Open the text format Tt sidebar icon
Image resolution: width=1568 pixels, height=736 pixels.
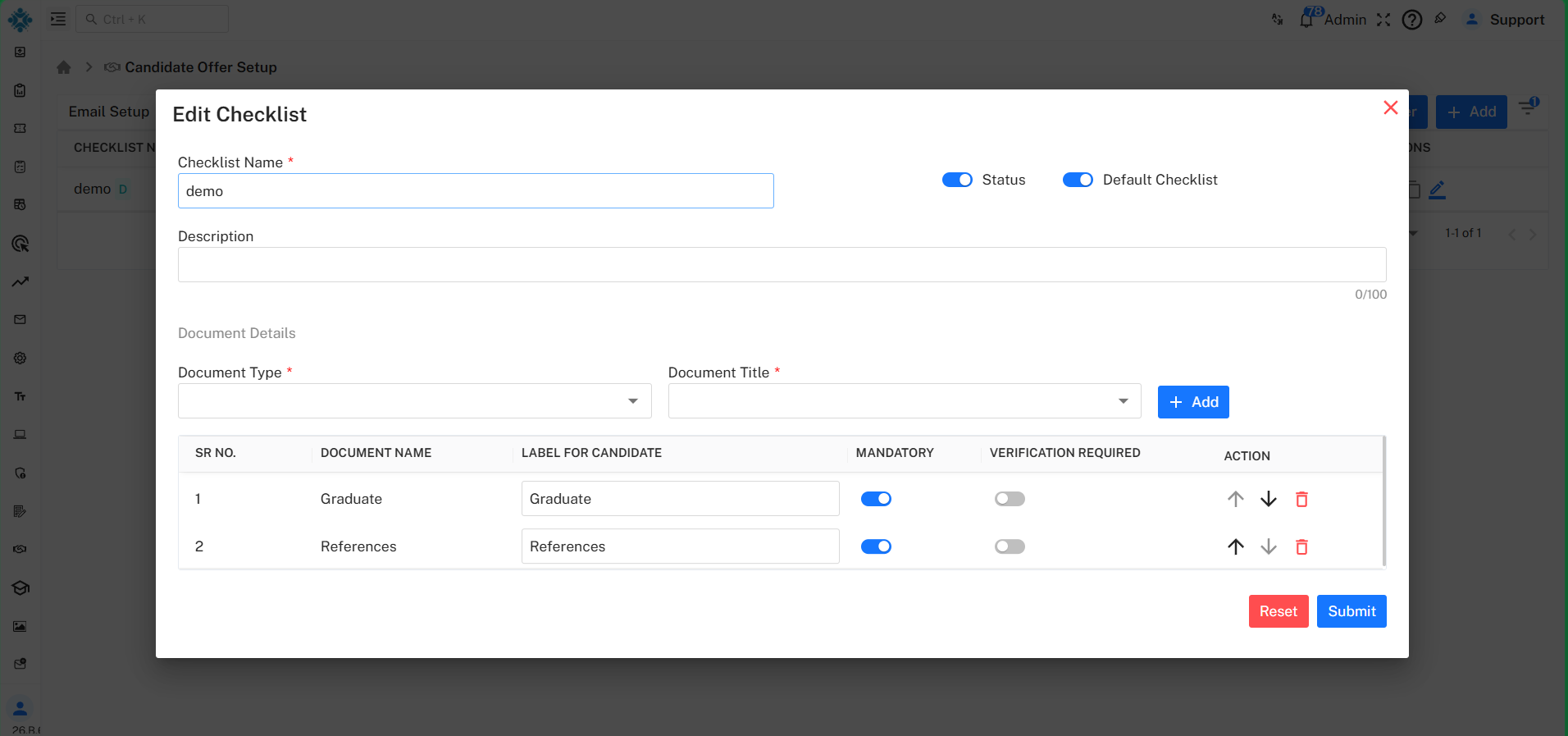click(20, 396)
